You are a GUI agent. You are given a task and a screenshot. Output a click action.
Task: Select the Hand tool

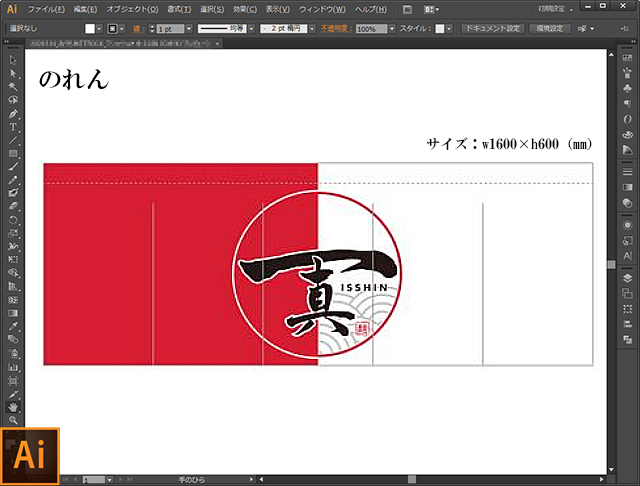(13, 407)
